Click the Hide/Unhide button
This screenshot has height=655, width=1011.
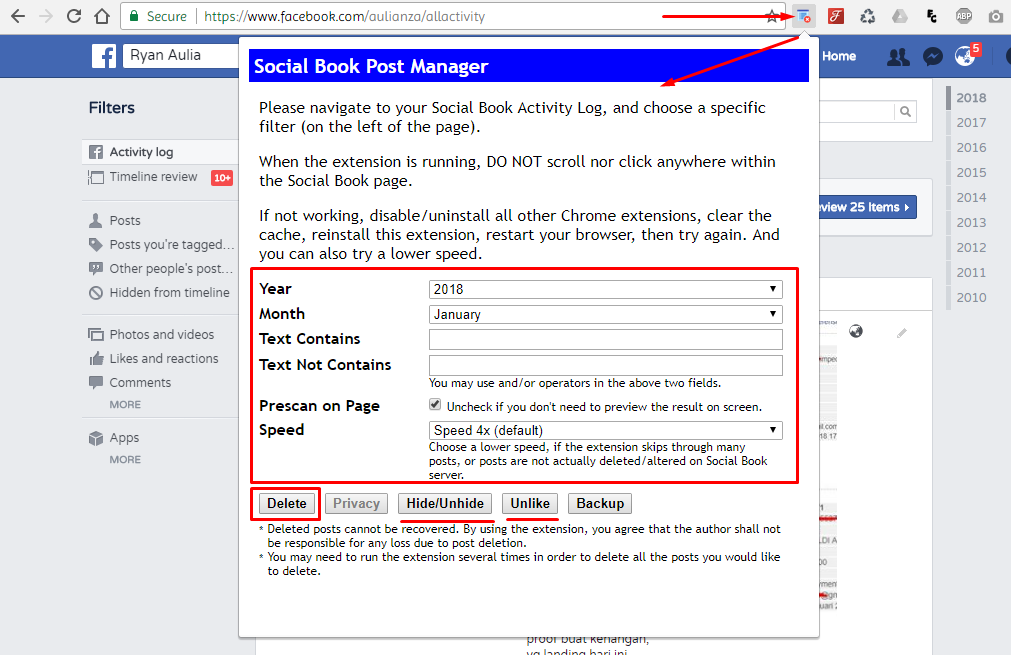point(445,503)
